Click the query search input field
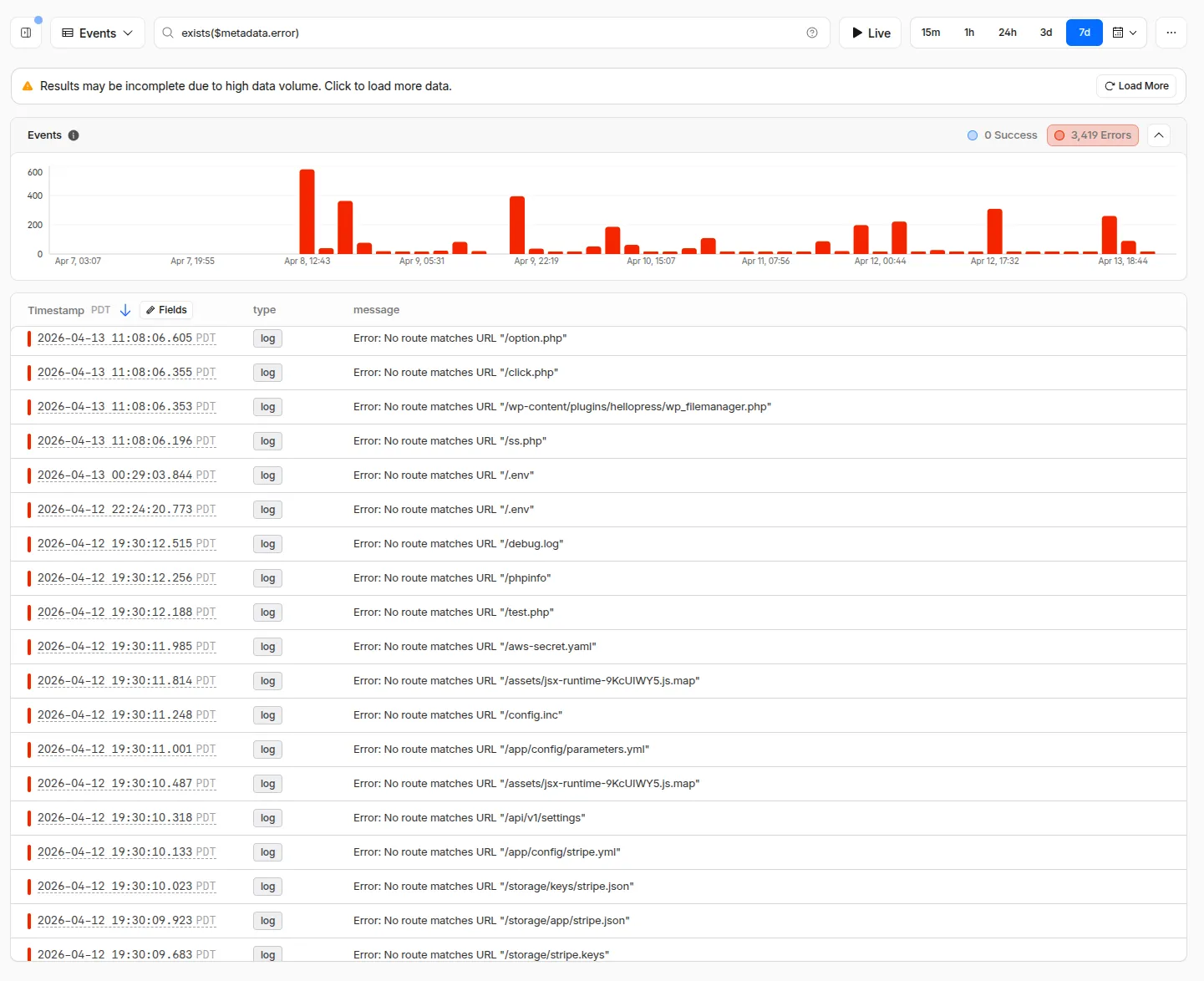The image size is (1204, 981). point(491,33)
